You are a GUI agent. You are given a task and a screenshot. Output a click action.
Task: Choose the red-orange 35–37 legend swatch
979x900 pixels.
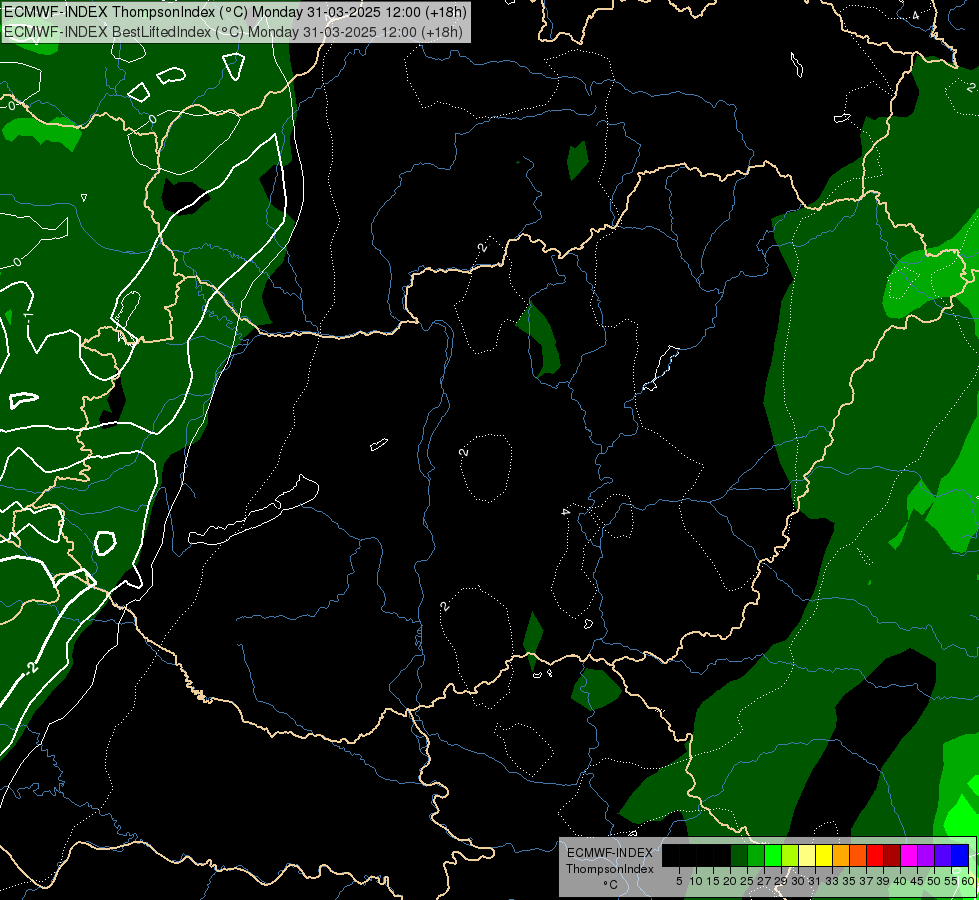[858, 855]
